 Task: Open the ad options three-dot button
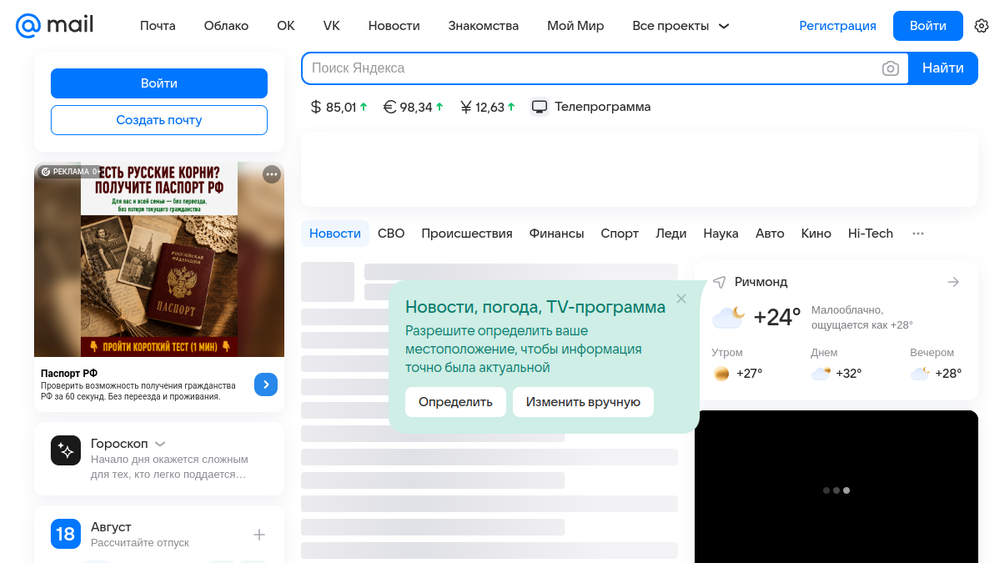click(x=272, y=174)
